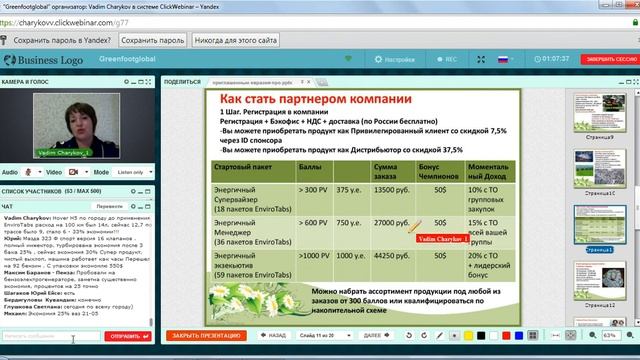Click the Greenfootglobal room title
640x360 pixels.
coord(127,59)
